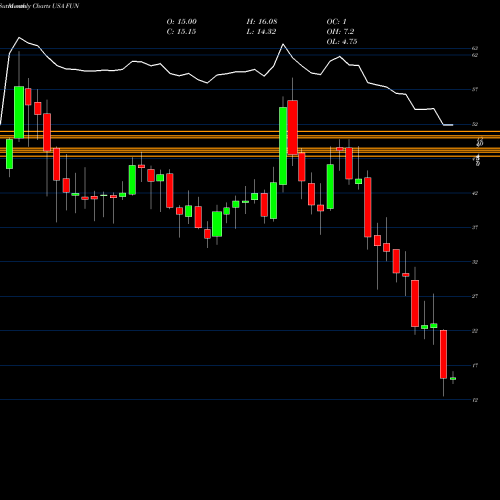Click the "OL: 4.75" readout
500x500 pixels.
click(342, 42)
